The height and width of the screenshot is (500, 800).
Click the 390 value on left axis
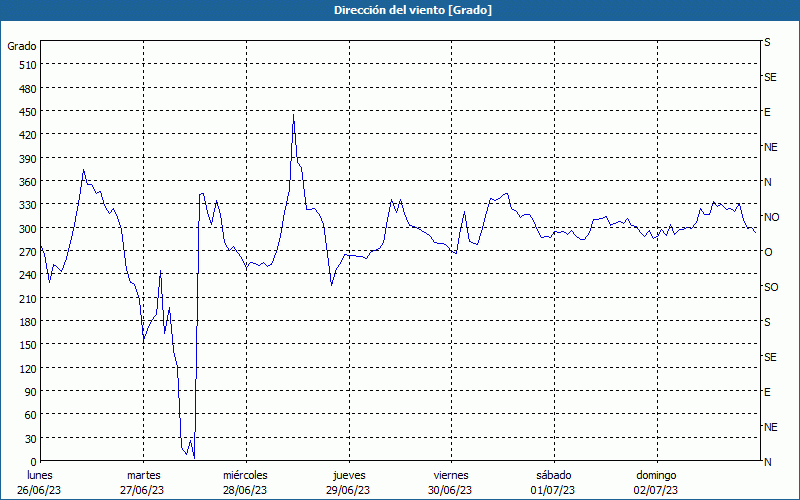click(x=28, y=159)
